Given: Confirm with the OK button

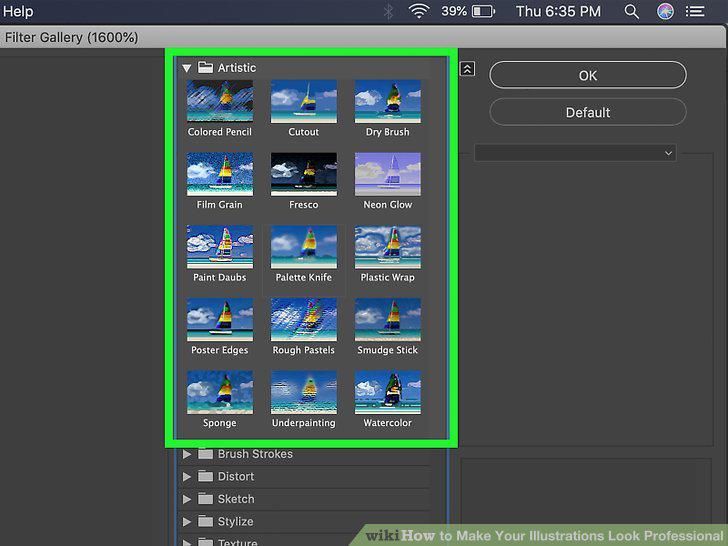Looking at the screenshot, I should [x=588, y=75].
